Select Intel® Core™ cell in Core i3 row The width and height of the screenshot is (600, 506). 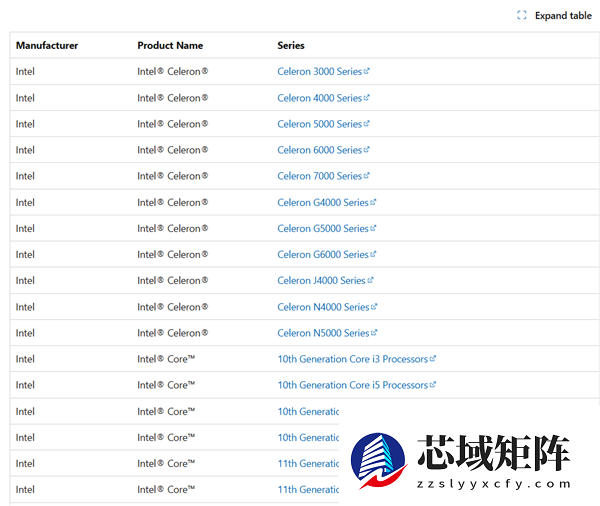click(166, 359)
